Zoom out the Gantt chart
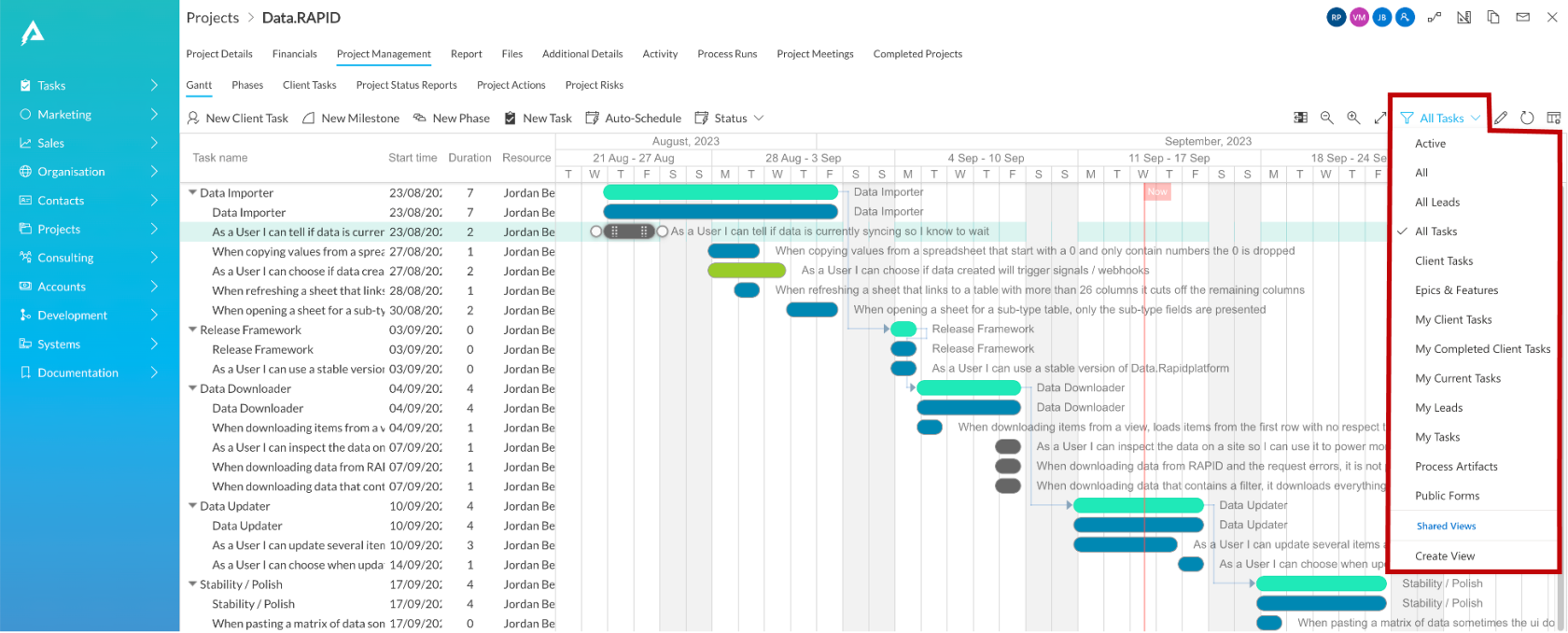 (x=1326, y=118)
